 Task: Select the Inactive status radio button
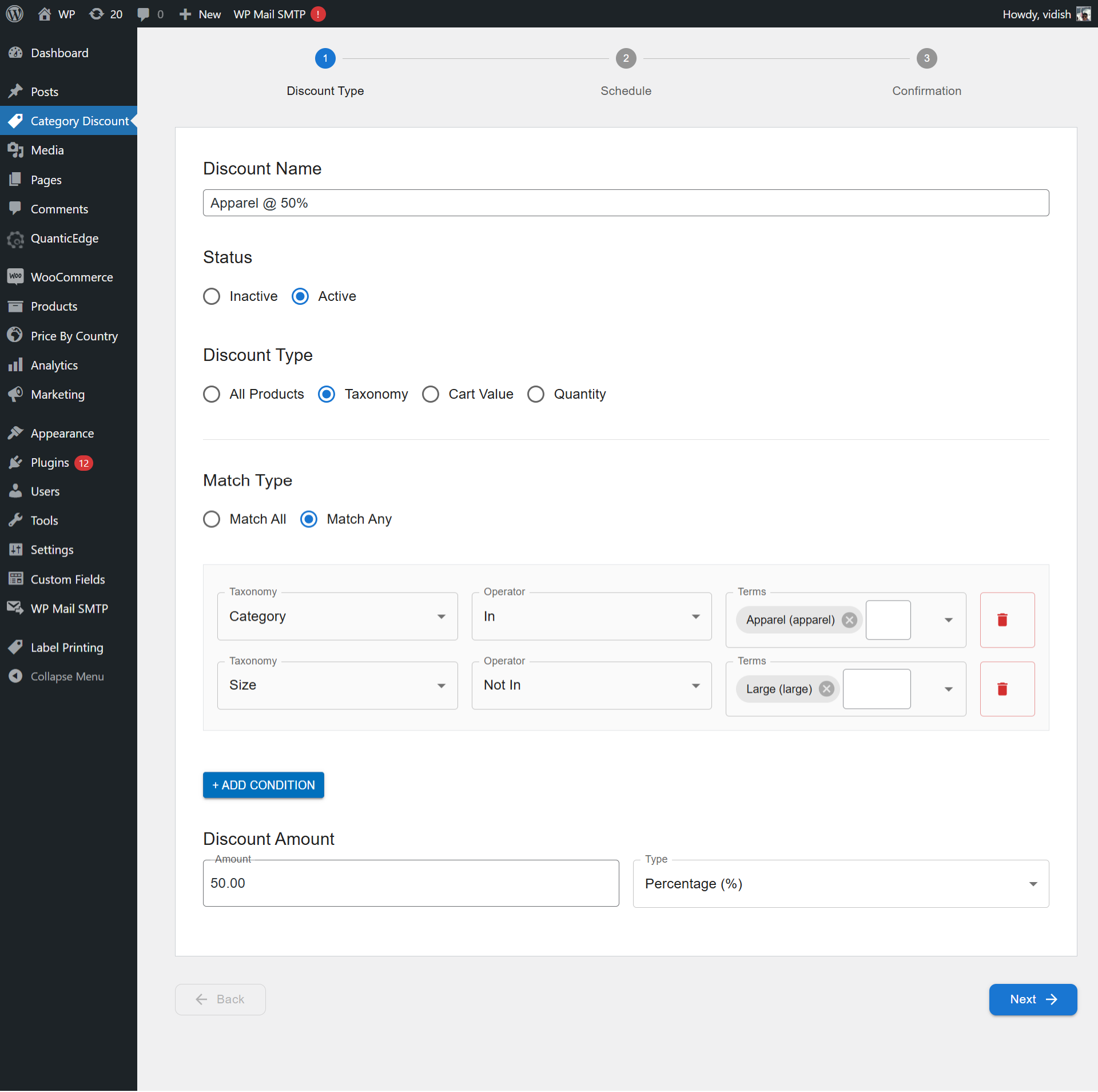212,296
